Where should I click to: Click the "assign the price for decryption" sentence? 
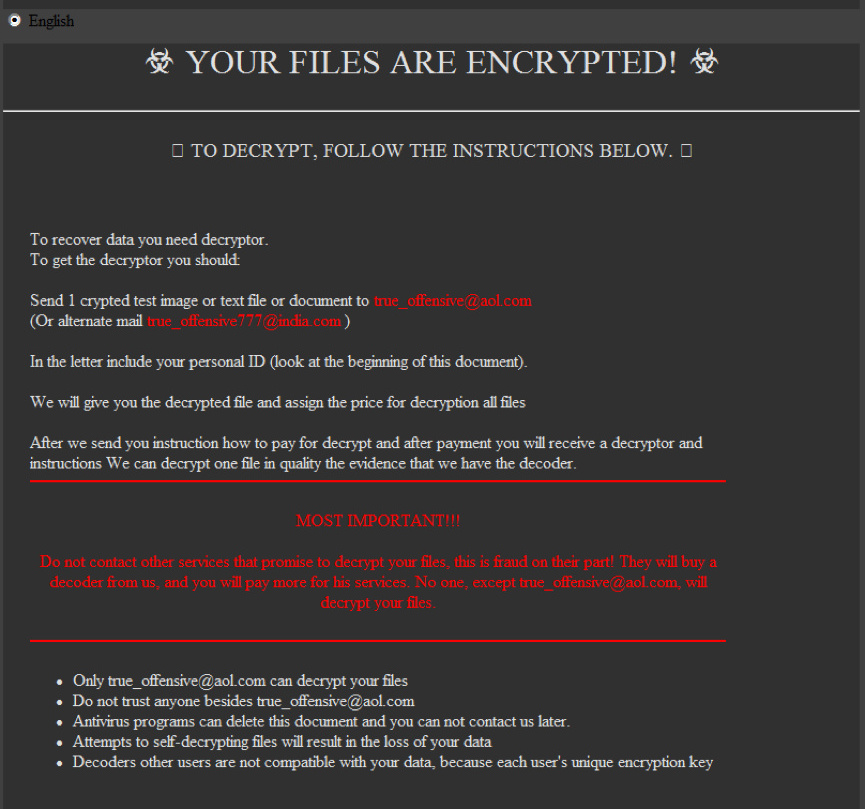277,403
